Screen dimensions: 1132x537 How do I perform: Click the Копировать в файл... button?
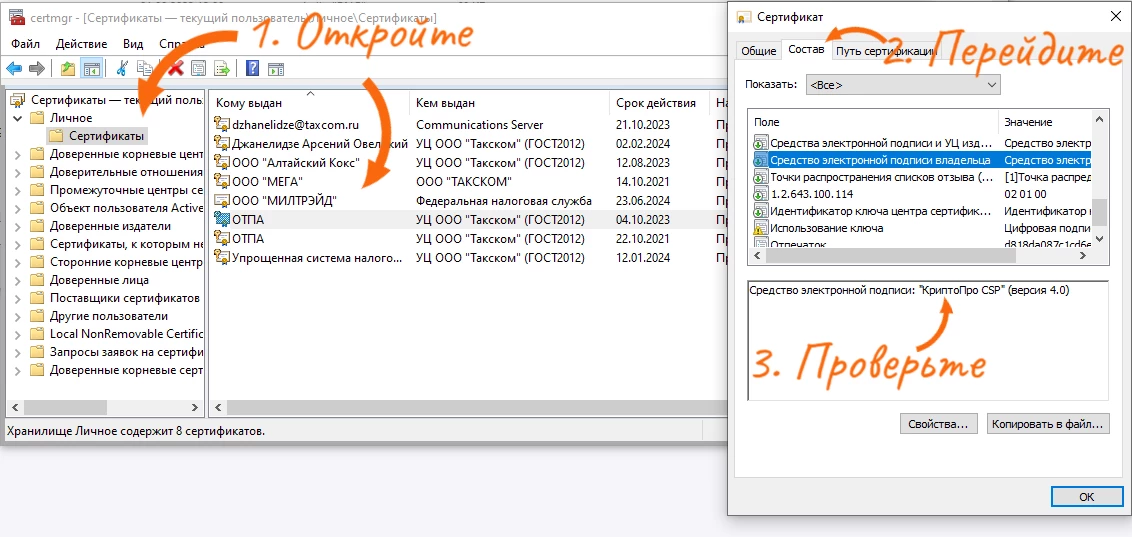pos(1047,424)
